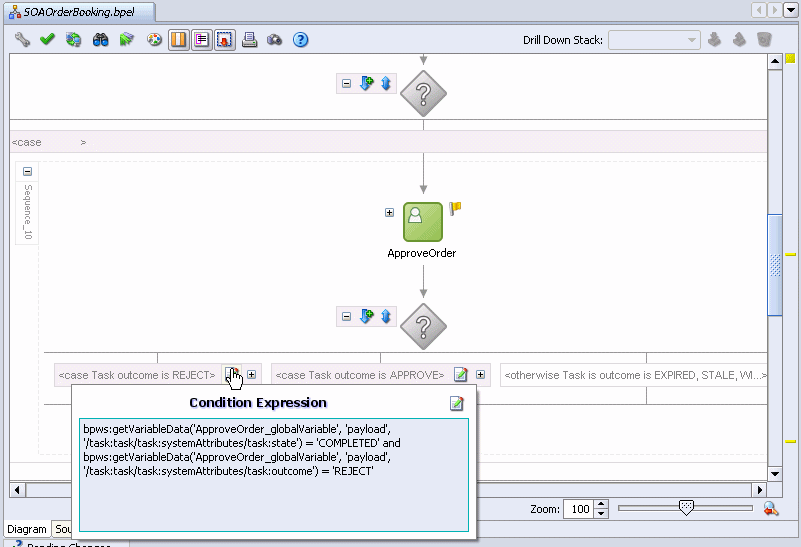Viewport: 801px width, 547px height.
Task: Click the camera snapshot icon
Action: pos(274,39)
